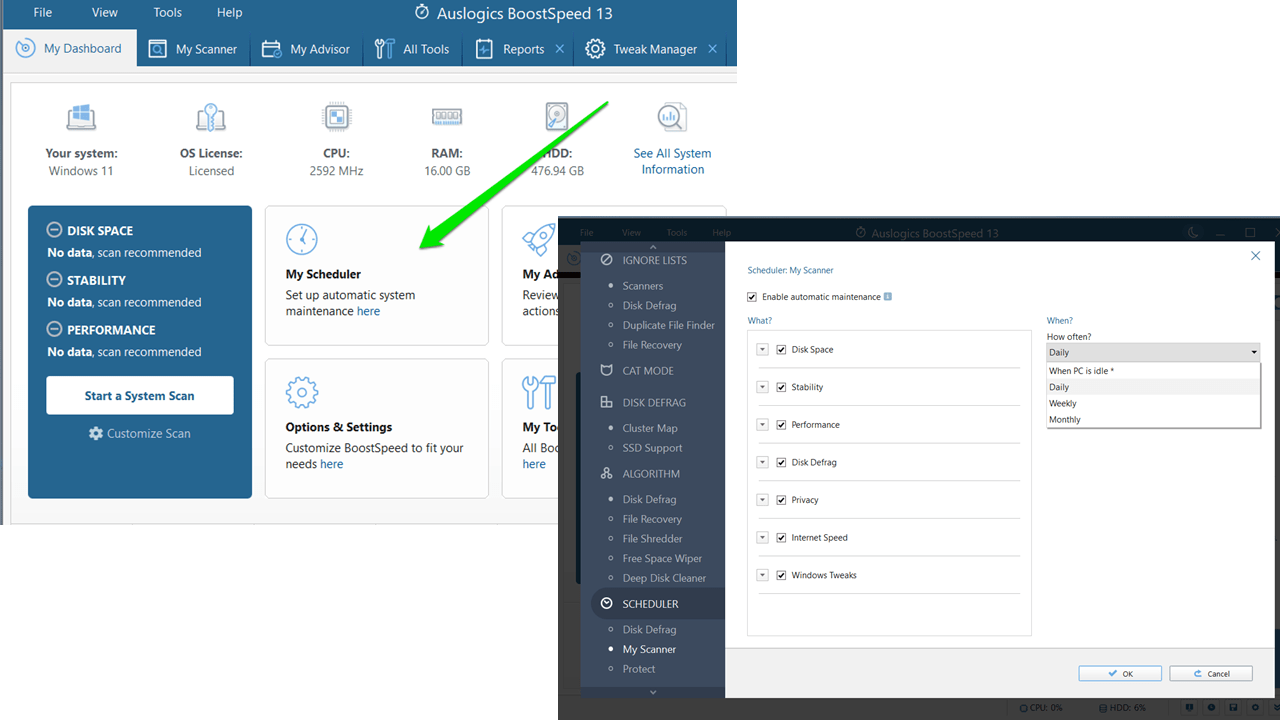The height and width of the screenshot is (720, 1280).
Task: Click the RAM memory stick icon
Action: 447,117
